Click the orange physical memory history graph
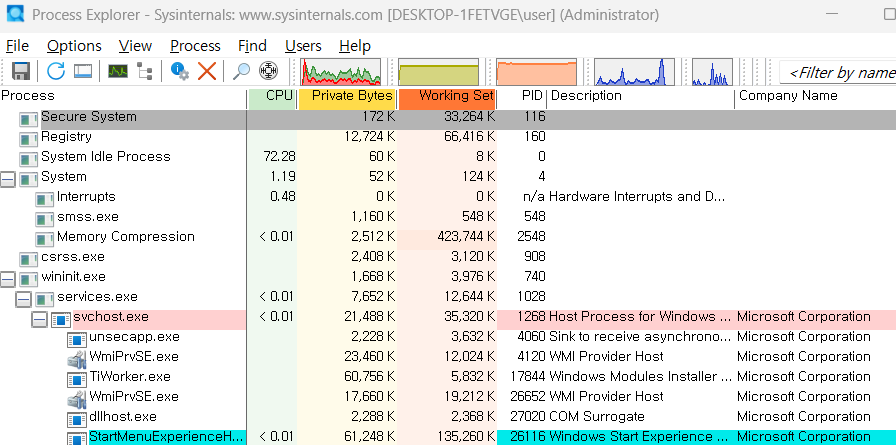The height and width of the screenshot is (445, 896). (537, 71)
